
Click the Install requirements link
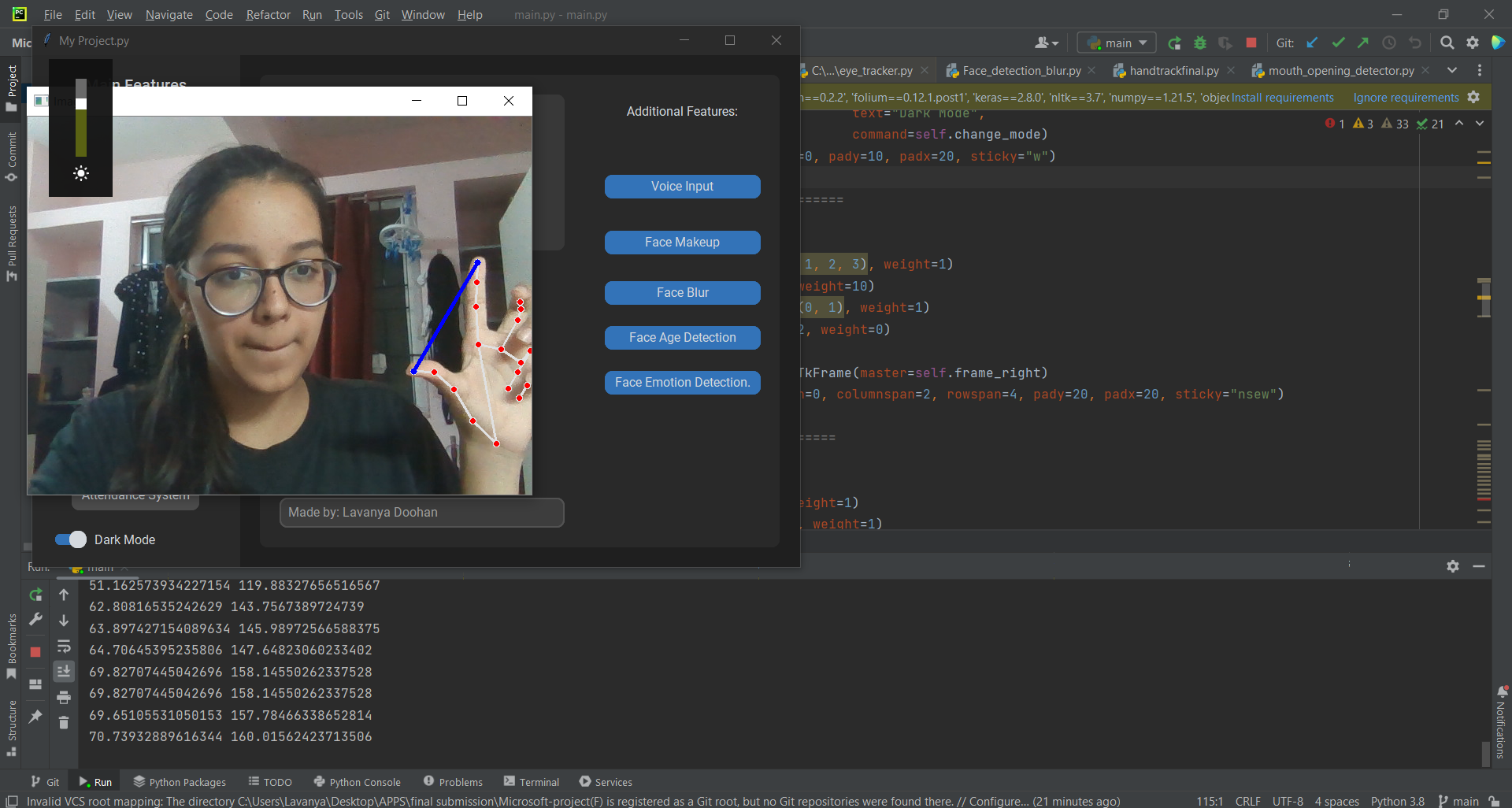coord(1282,97)
